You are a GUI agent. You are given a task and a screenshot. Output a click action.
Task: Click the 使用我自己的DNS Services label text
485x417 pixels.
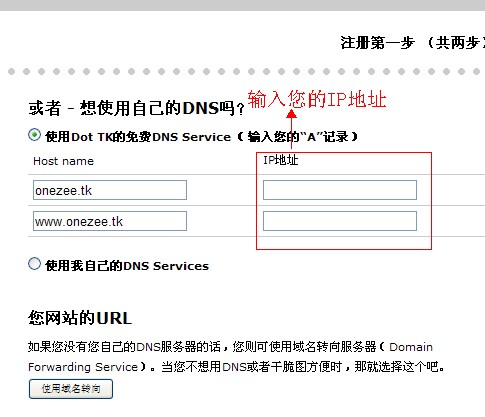127,266
